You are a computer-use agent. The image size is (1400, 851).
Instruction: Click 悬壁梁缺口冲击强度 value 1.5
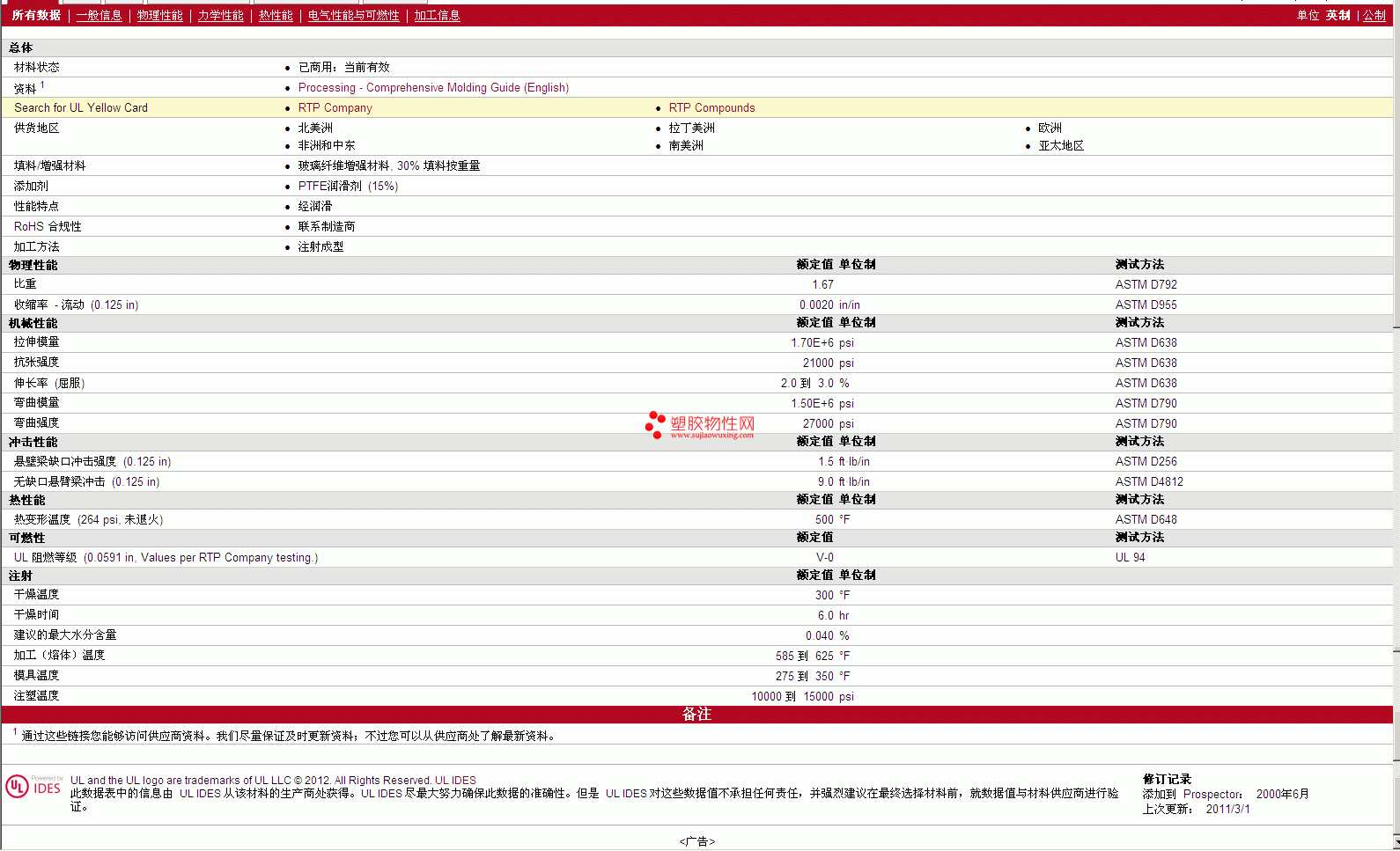[x=825, y=462]
